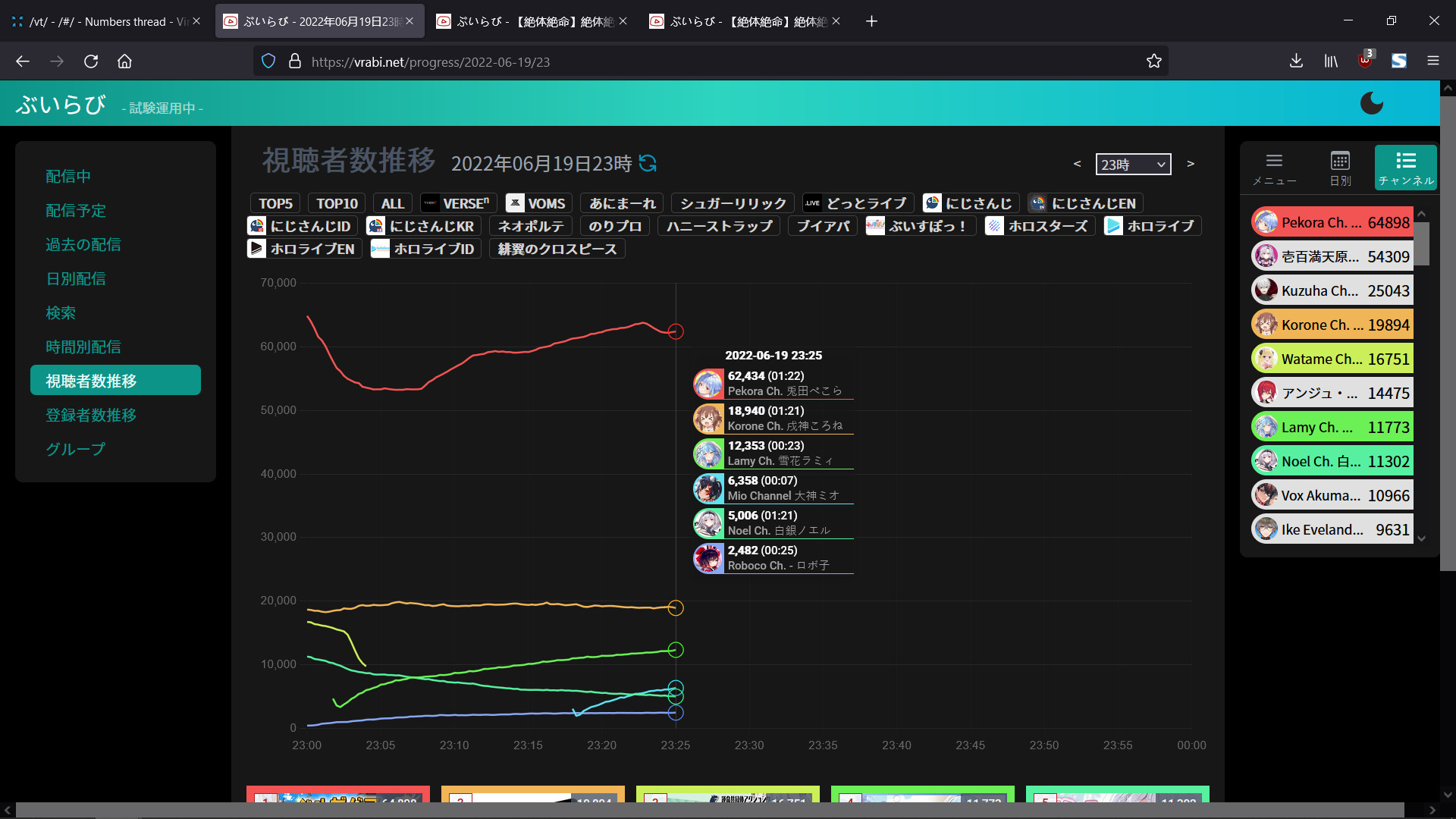Open 配信中 link in the sidebar
This screenshot has width=1456, height=819.
coord(68,176)
